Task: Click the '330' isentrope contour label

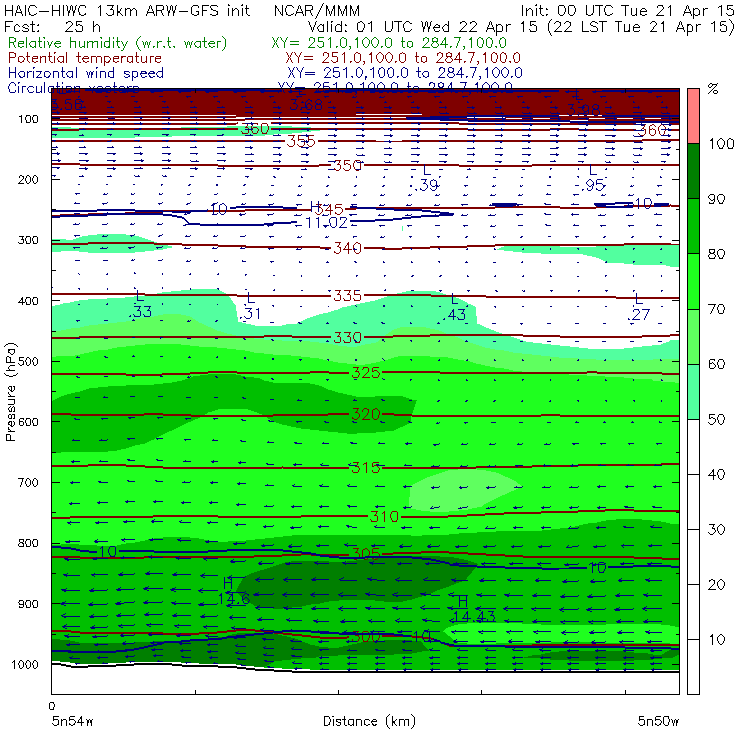Action: point(347,337)
